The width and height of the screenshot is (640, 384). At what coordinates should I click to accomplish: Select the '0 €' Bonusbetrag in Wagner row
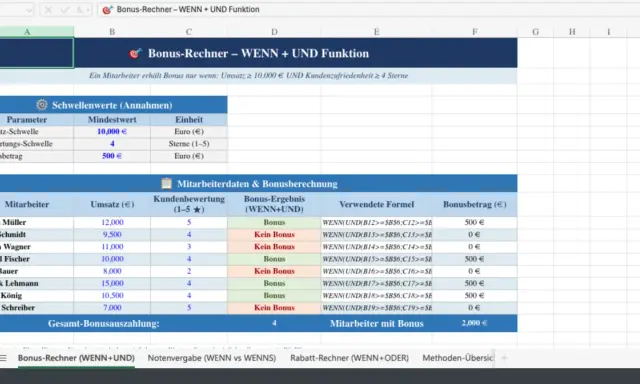click(x=475, y=247)
